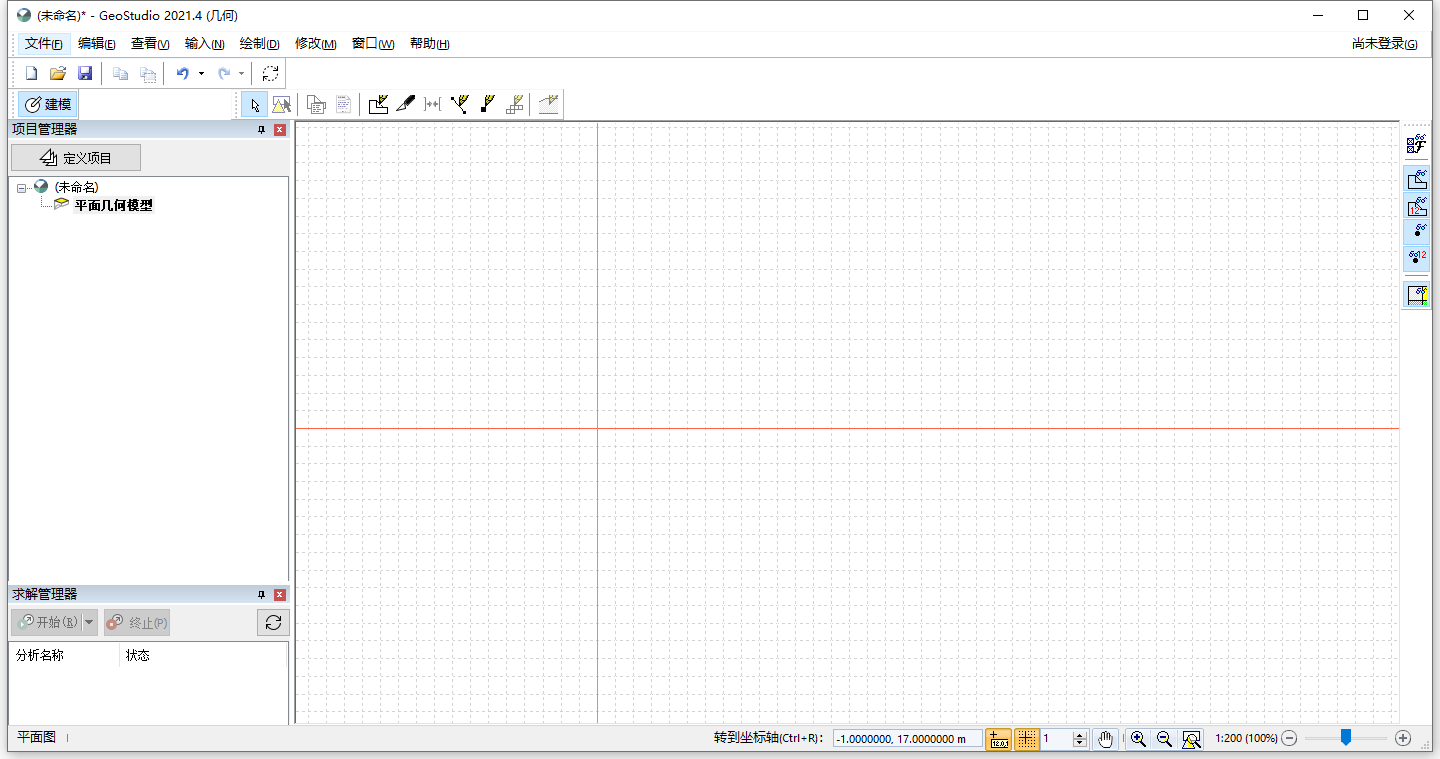Open the 修改 menu
The height and width of the screenshot is (759, 1440).
(x=315, y=44)
